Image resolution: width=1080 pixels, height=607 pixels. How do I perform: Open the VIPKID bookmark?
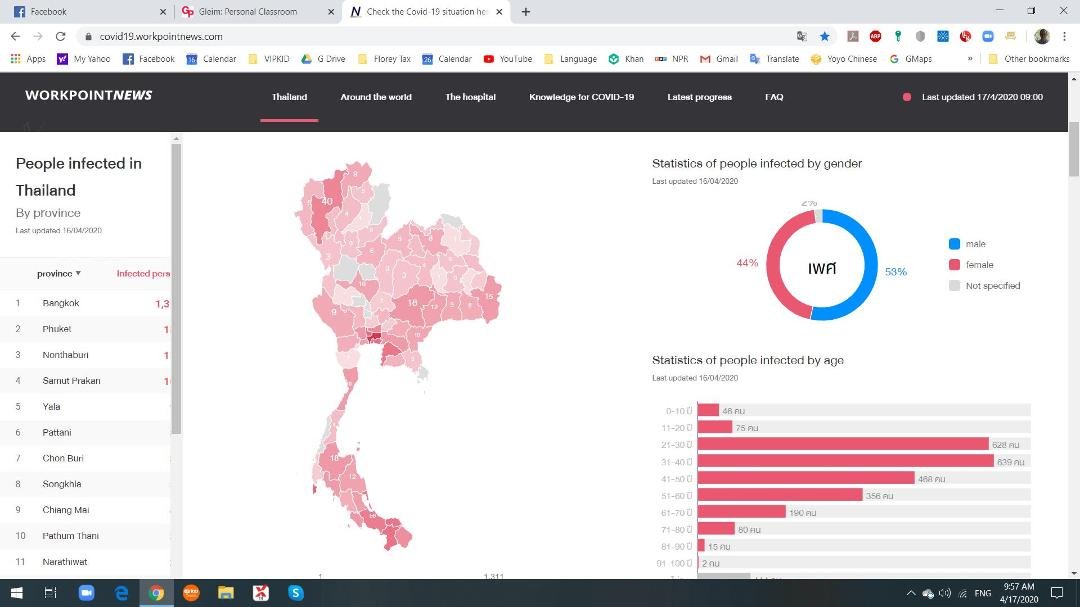(269, 59)
